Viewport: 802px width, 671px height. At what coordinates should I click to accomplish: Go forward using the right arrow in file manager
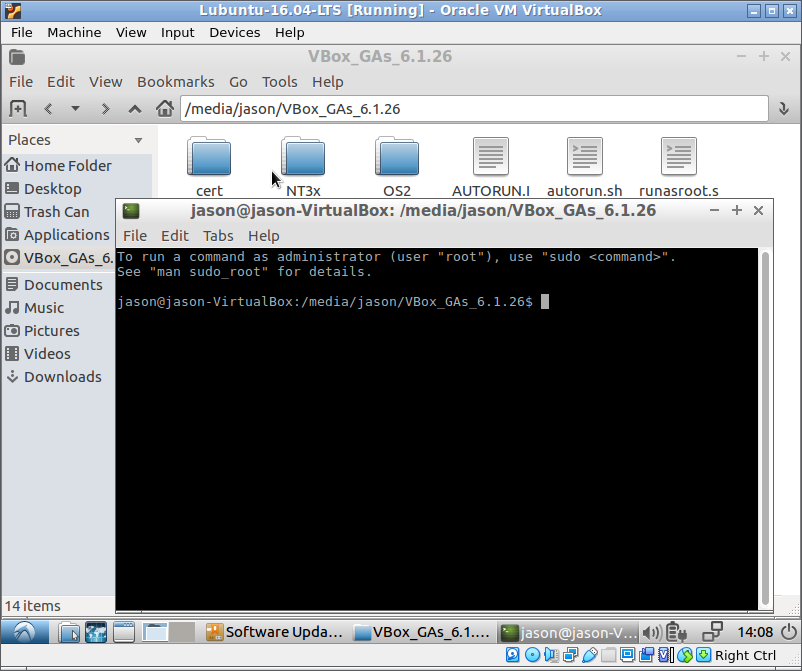tap(105, 108)
